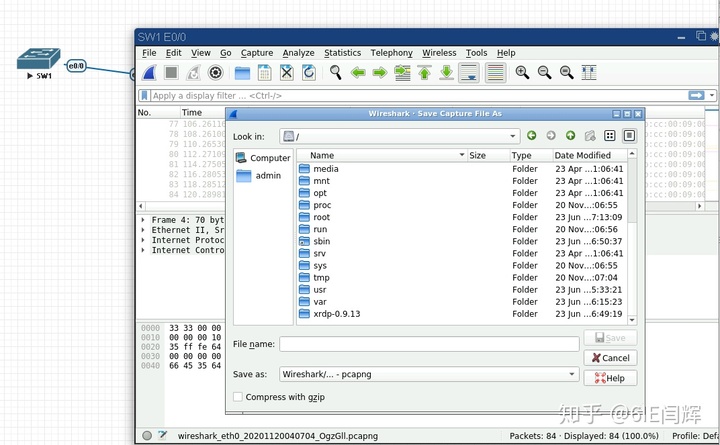Open the File menu
The image size is (720, 445).
click(x=149, y=53)
